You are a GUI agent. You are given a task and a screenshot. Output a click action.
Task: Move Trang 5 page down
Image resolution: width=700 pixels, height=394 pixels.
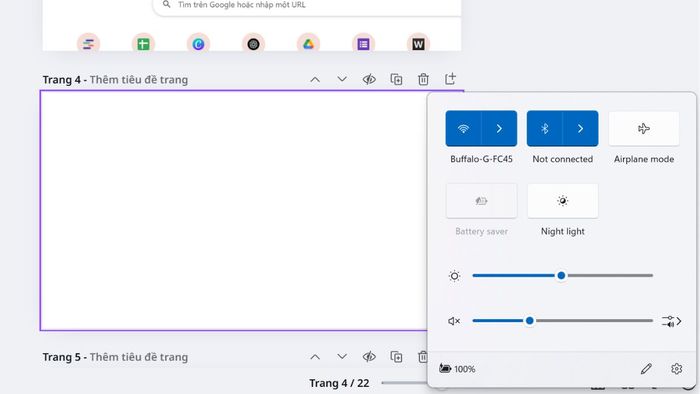click(x=342, y=357)
